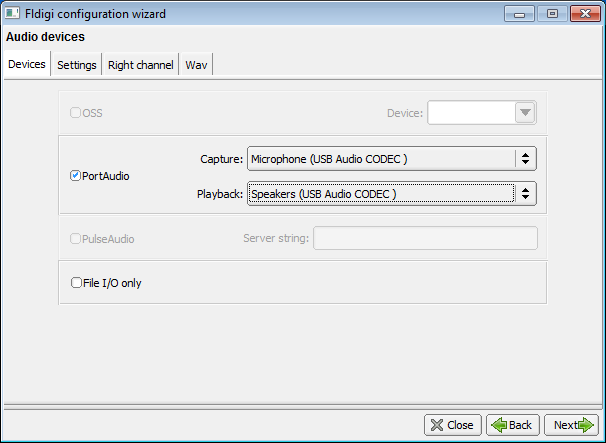Open the Right channel tab
This screenshot has height=443, width=606.
(140, 65)
